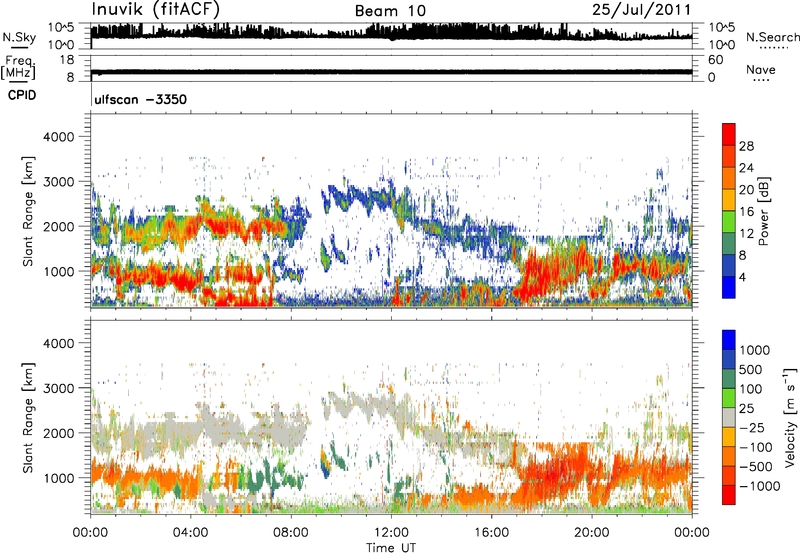800x554 pixels.
Task: Click the 'Slant Range [km]' label of the velocity panel
Action: 28,417
